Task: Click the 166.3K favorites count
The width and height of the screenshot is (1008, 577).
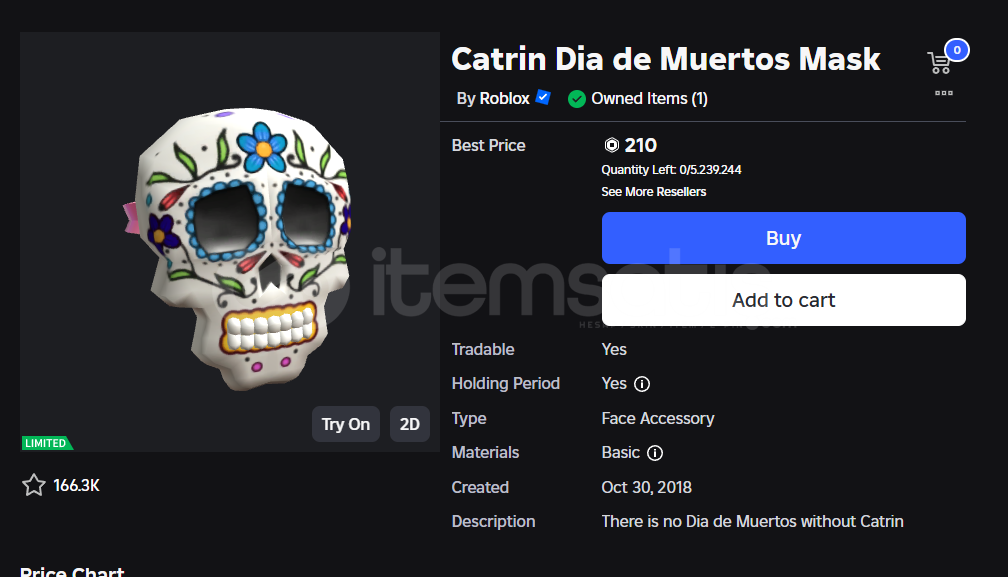Action: 76,486
